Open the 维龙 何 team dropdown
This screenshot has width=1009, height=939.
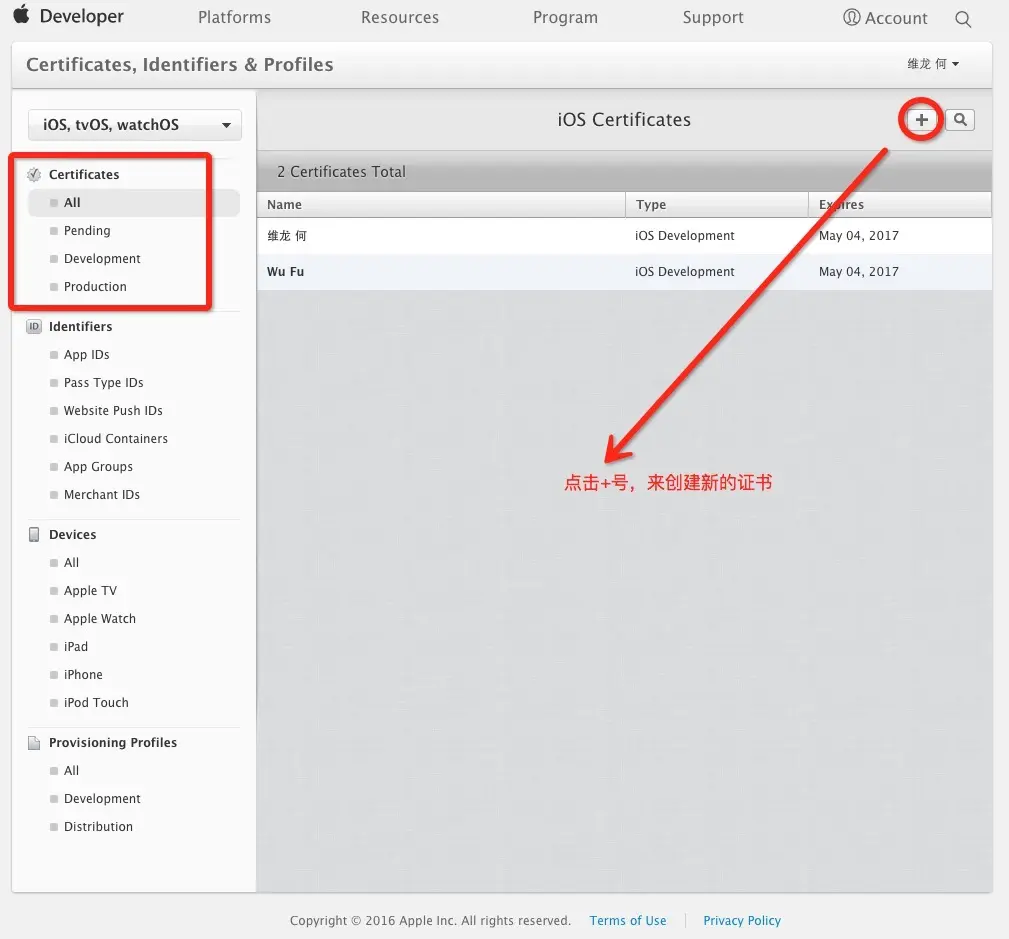tap(933, 64)
